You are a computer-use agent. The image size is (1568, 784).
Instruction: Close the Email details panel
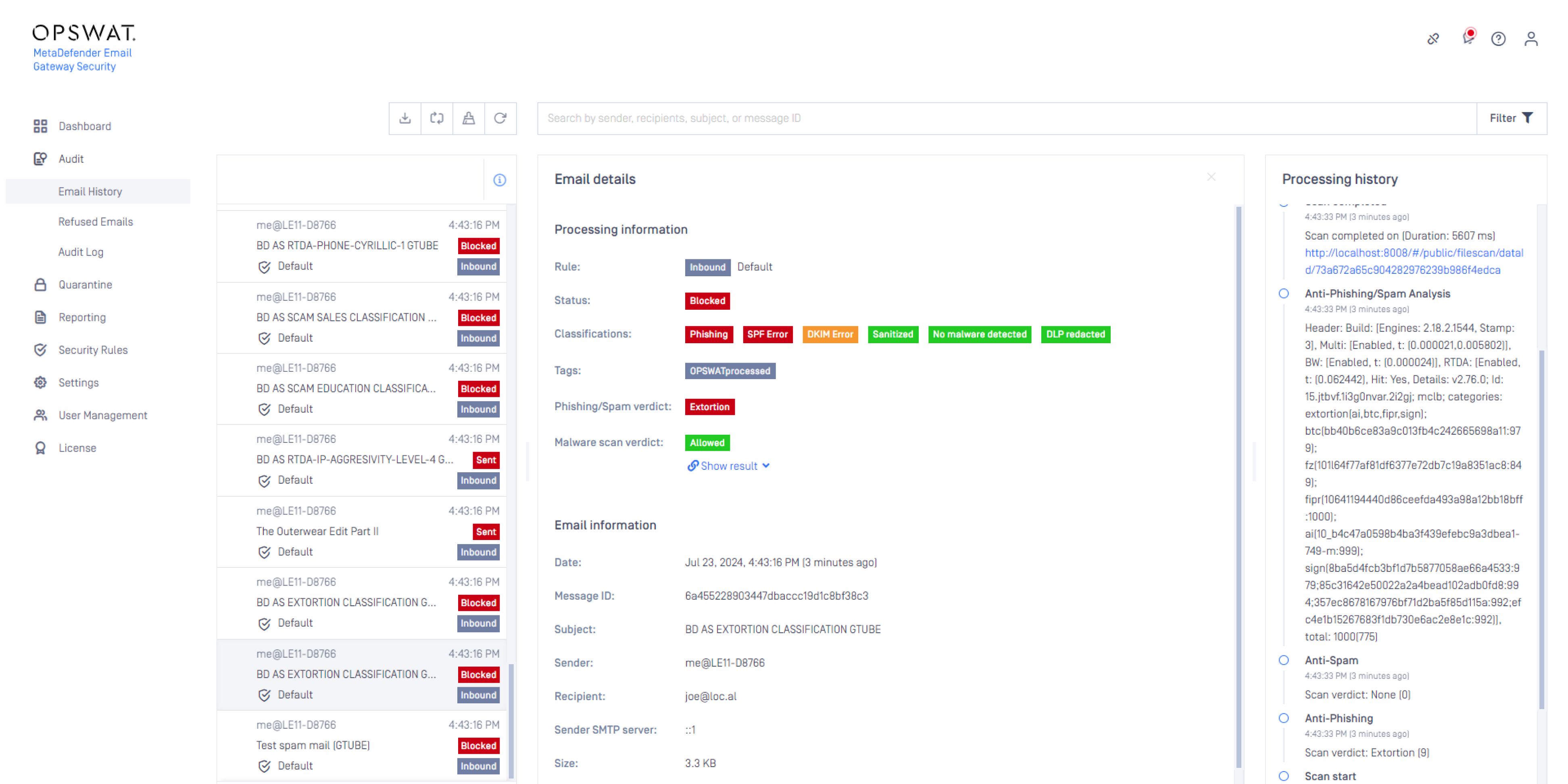coord(1211,177)
